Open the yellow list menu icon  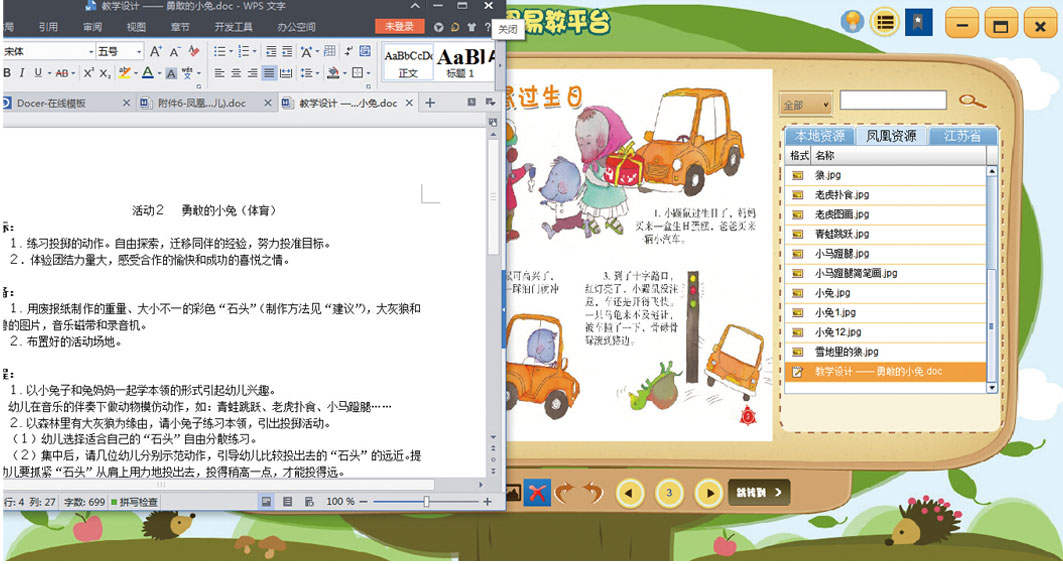tap(884, 22)
